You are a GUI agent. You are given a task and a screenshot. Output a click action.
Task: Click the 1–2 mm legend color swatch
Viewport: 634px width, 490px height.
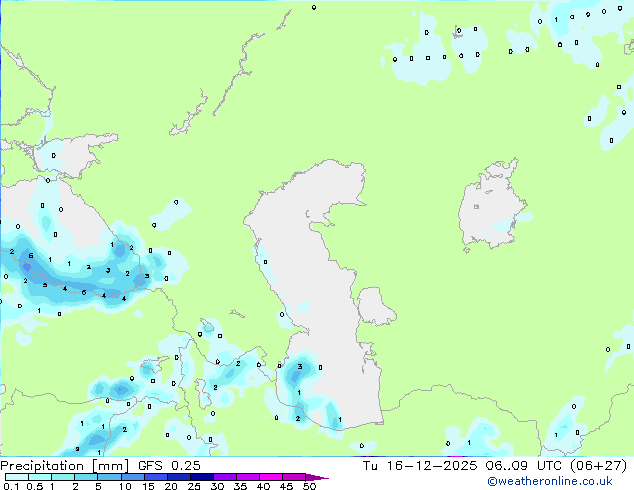coord(63,477)
